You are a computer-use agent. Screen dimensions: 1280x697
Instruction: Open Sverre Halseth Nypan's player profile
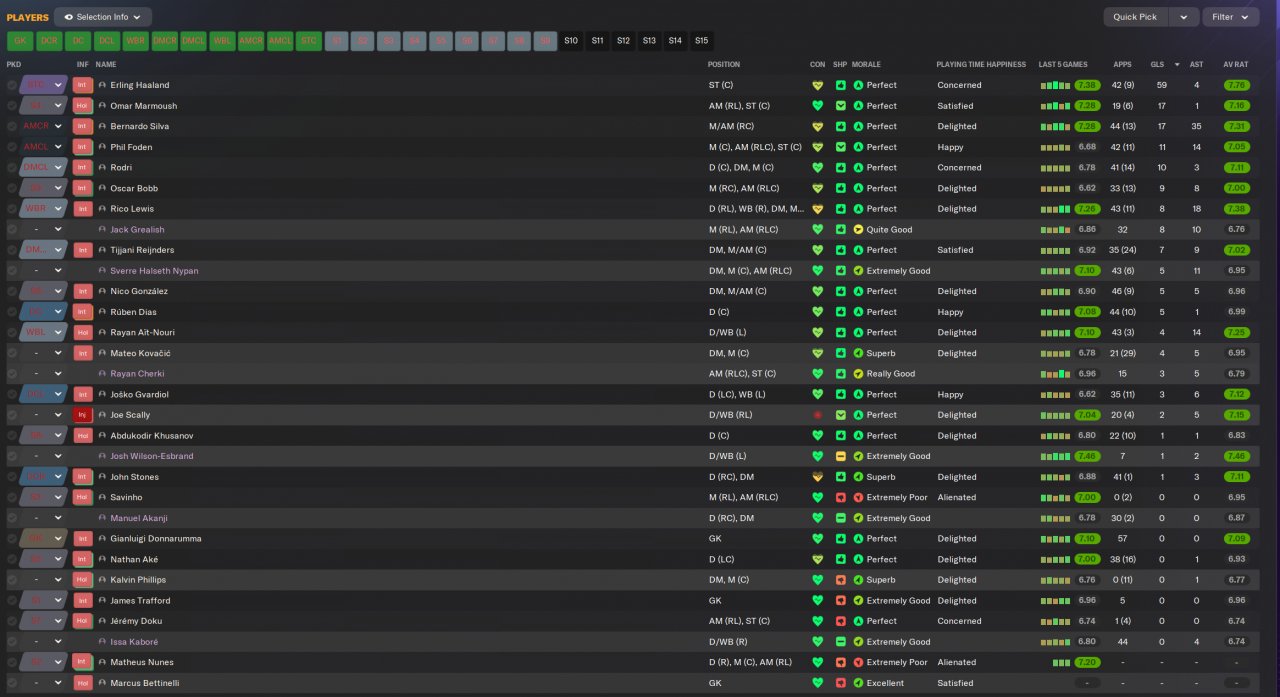coord(154,271)
